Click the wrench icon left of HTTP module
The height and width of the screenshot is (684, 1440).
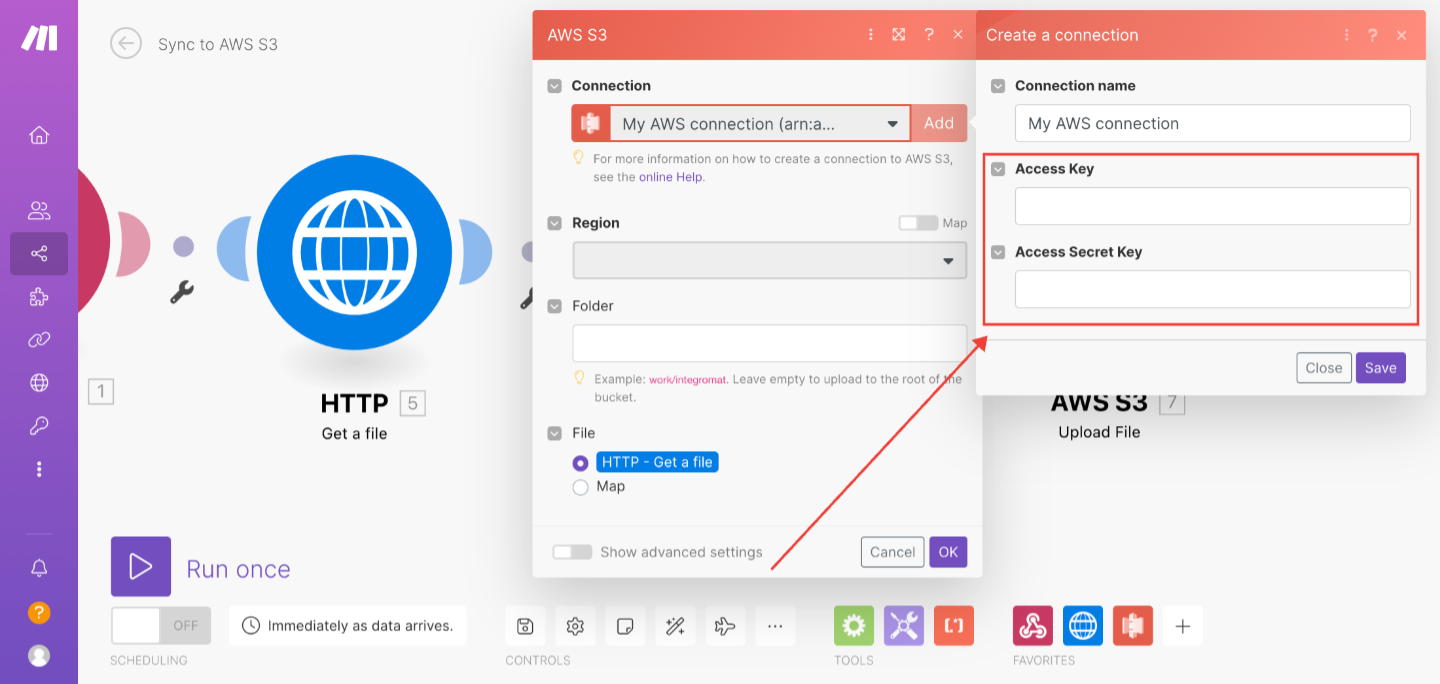click(182, 292)
